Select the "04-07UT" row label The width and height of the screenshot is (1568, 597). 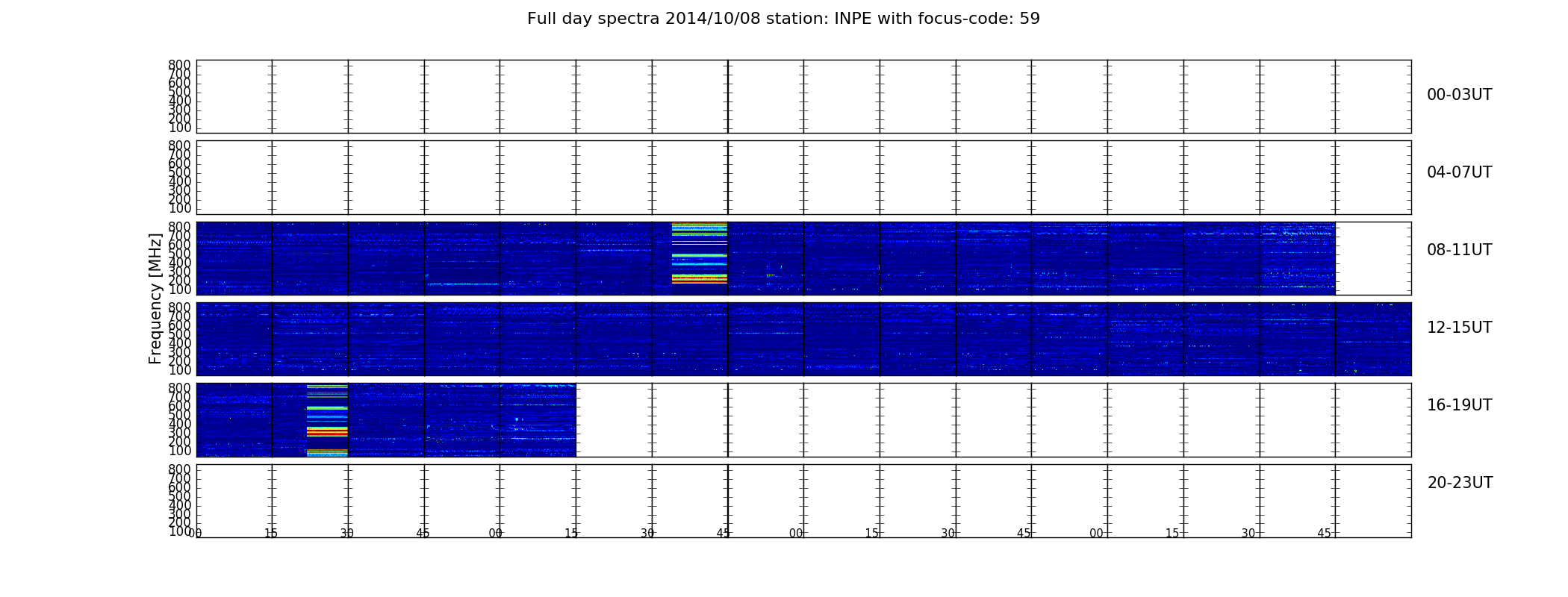point(1459,172)
